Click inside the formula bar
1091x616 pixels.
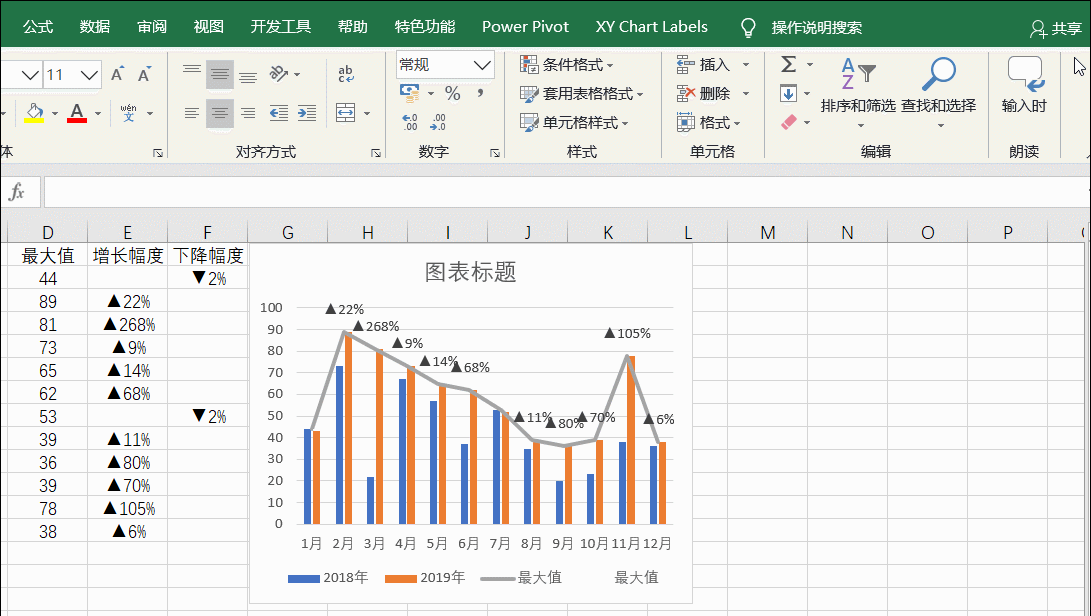click(x=567, y=191)
